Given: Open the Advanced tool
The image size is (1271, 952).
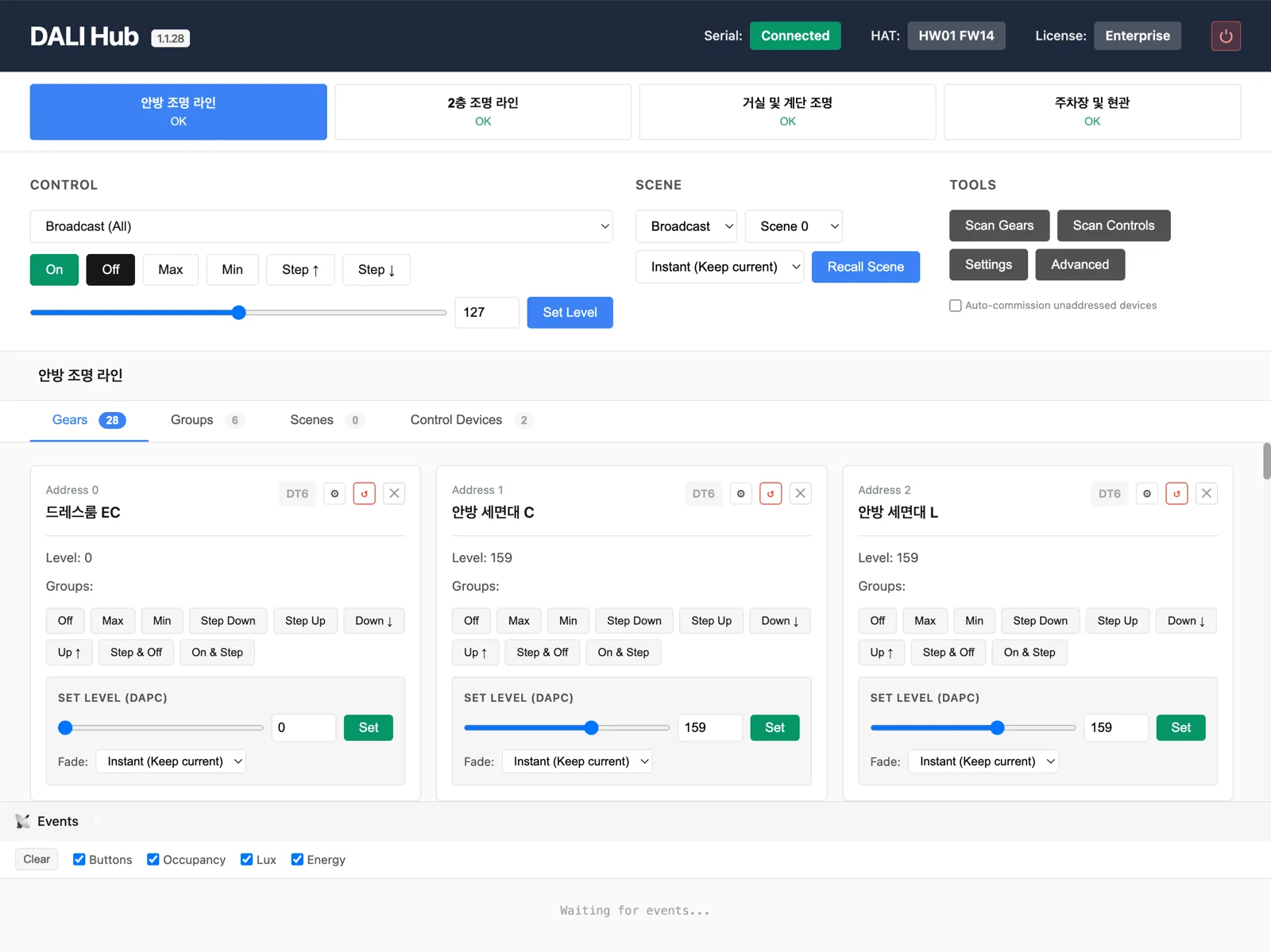Looking at the screenshot, I should click(1080, 264).
